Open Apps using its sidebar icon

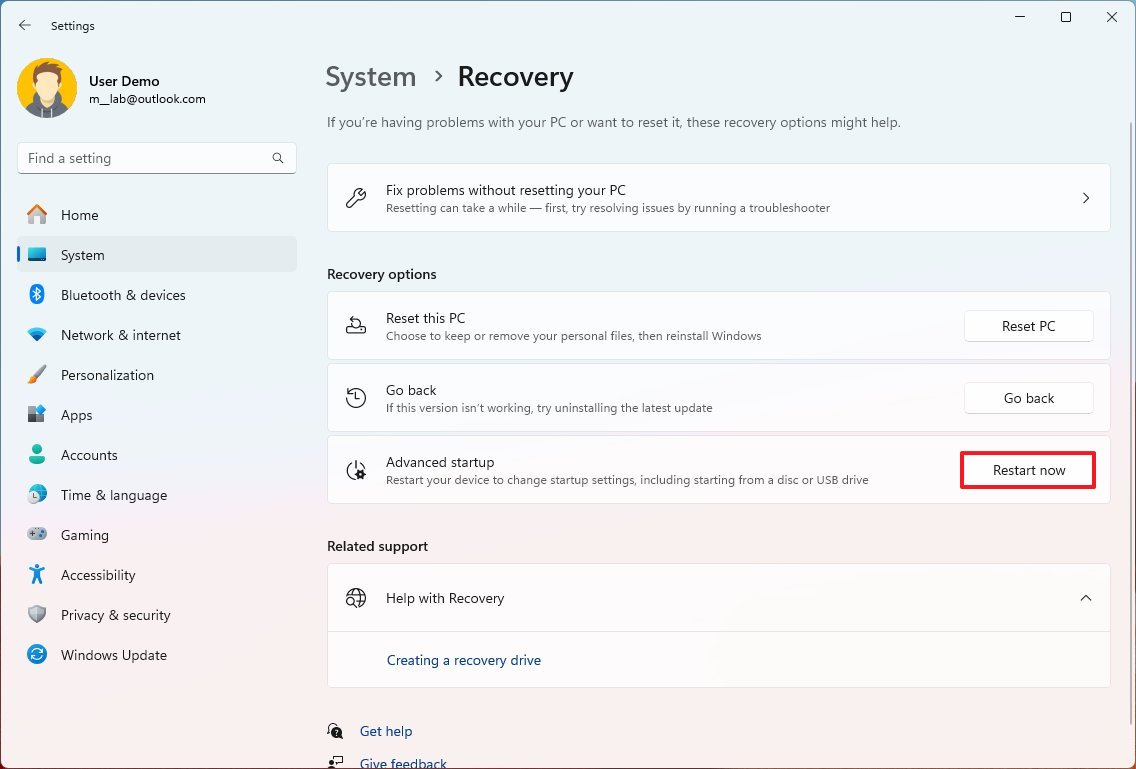coord(40,415)
